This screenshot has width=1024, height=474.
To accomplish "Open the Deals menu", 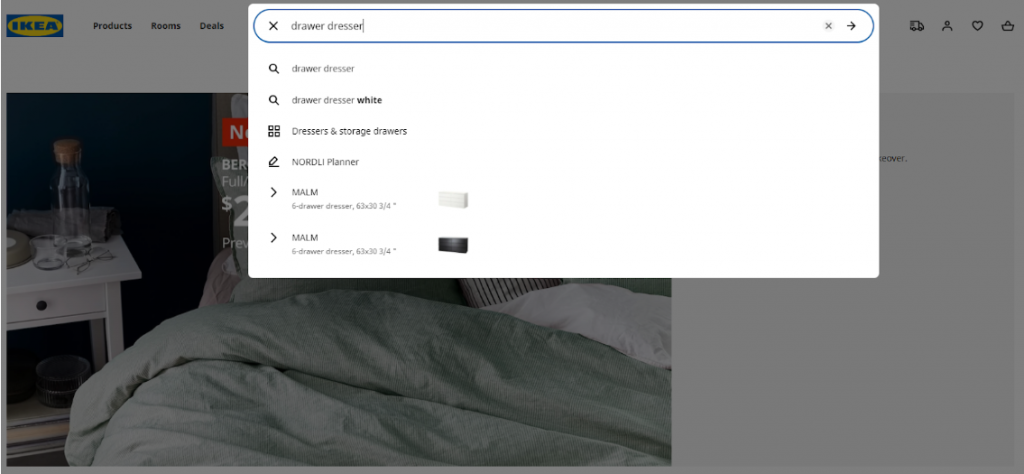I will pos(211,26).
